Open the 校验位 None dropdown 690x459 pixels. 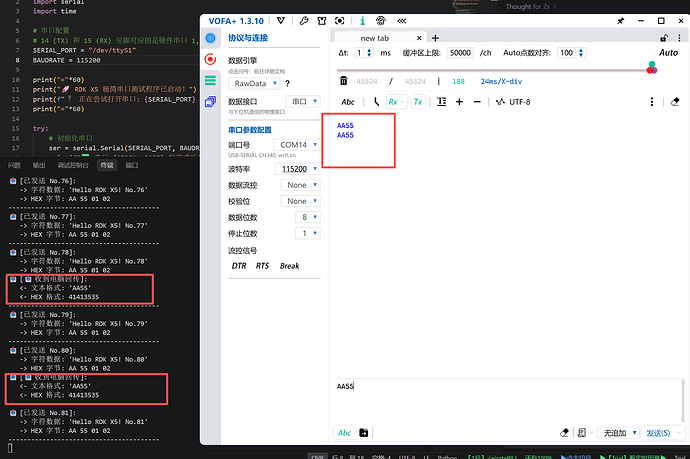point(300,201)
